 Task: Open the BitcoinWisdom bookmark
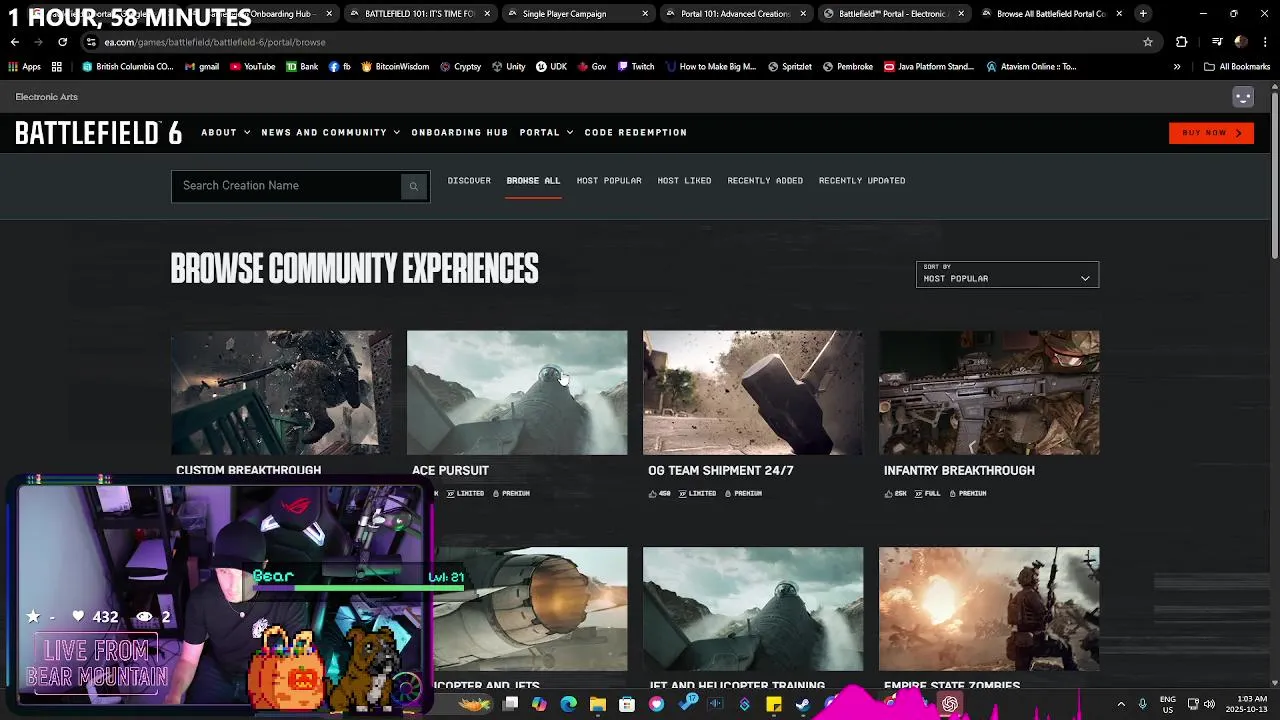coord(395,67)
